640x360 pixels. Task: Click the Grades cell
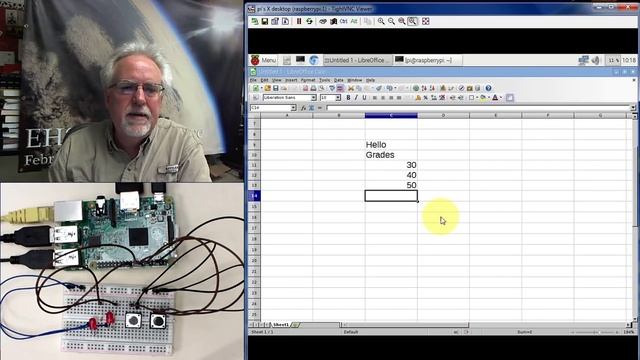click(x=391, y=155)
